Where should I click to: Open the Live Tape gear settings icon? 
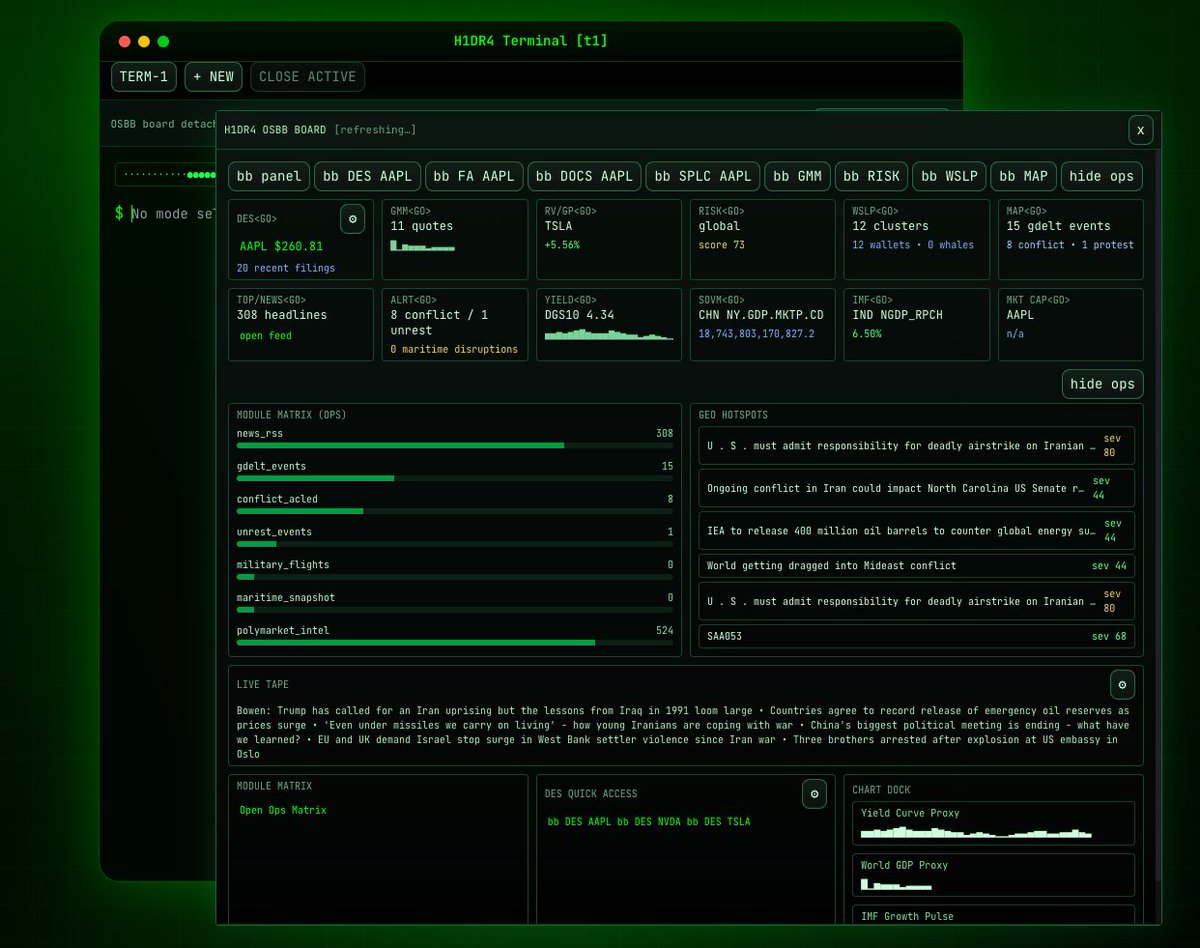click(x=1122, y=684)
